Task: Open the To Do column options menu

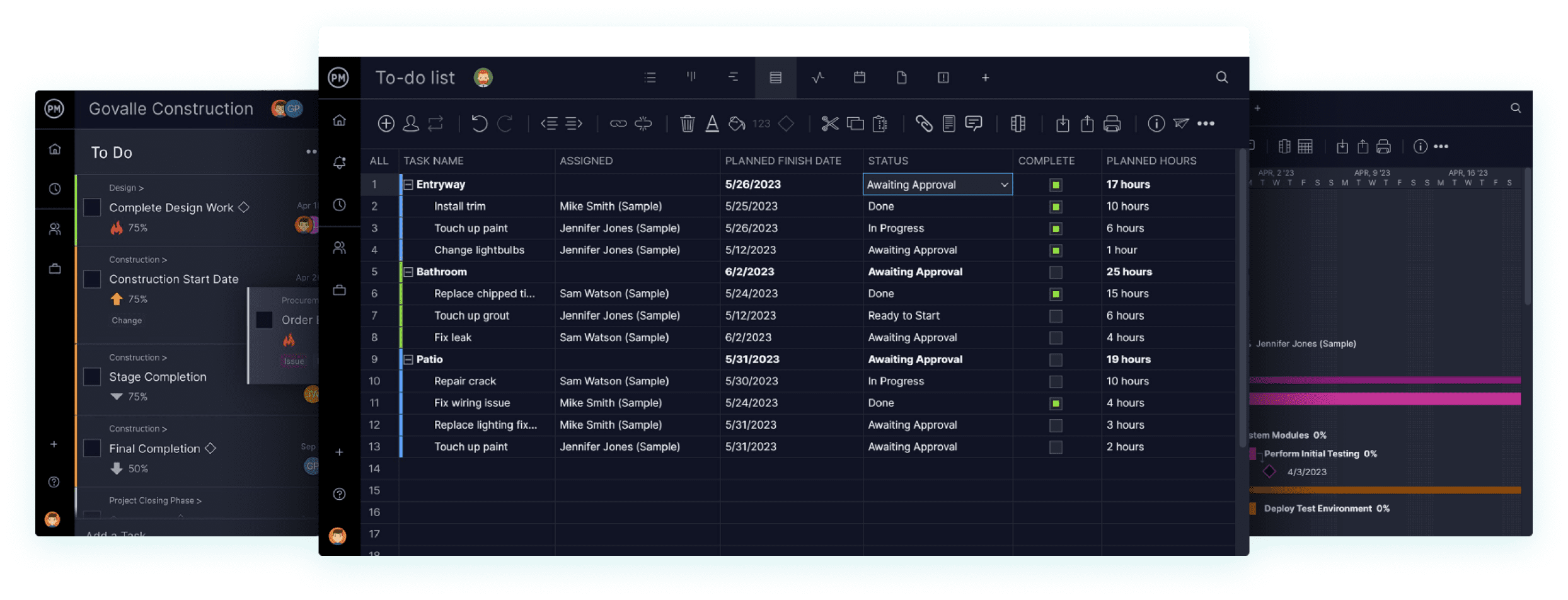Action: (x=311, y=152)
